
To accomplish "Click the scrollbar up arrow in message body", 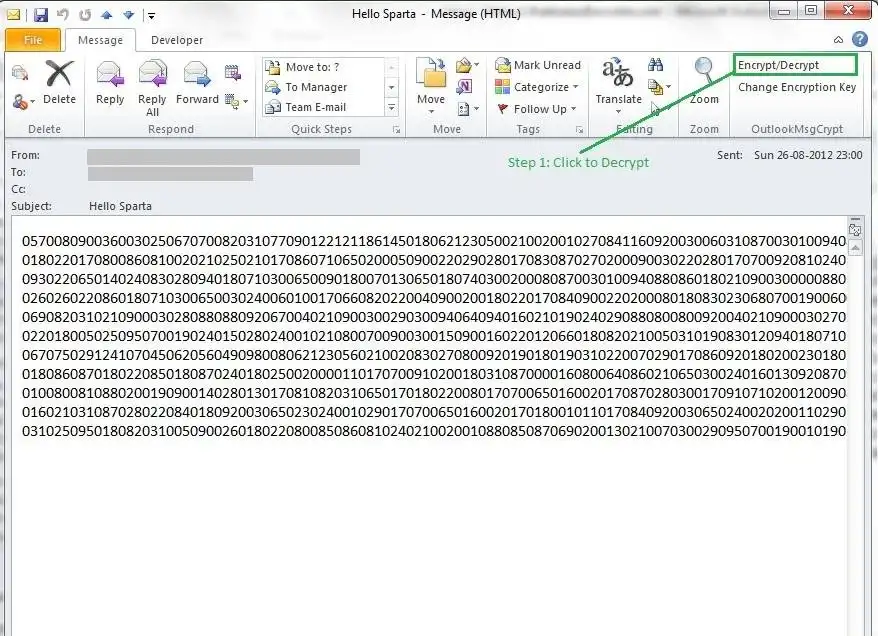I will click(855, 247).
